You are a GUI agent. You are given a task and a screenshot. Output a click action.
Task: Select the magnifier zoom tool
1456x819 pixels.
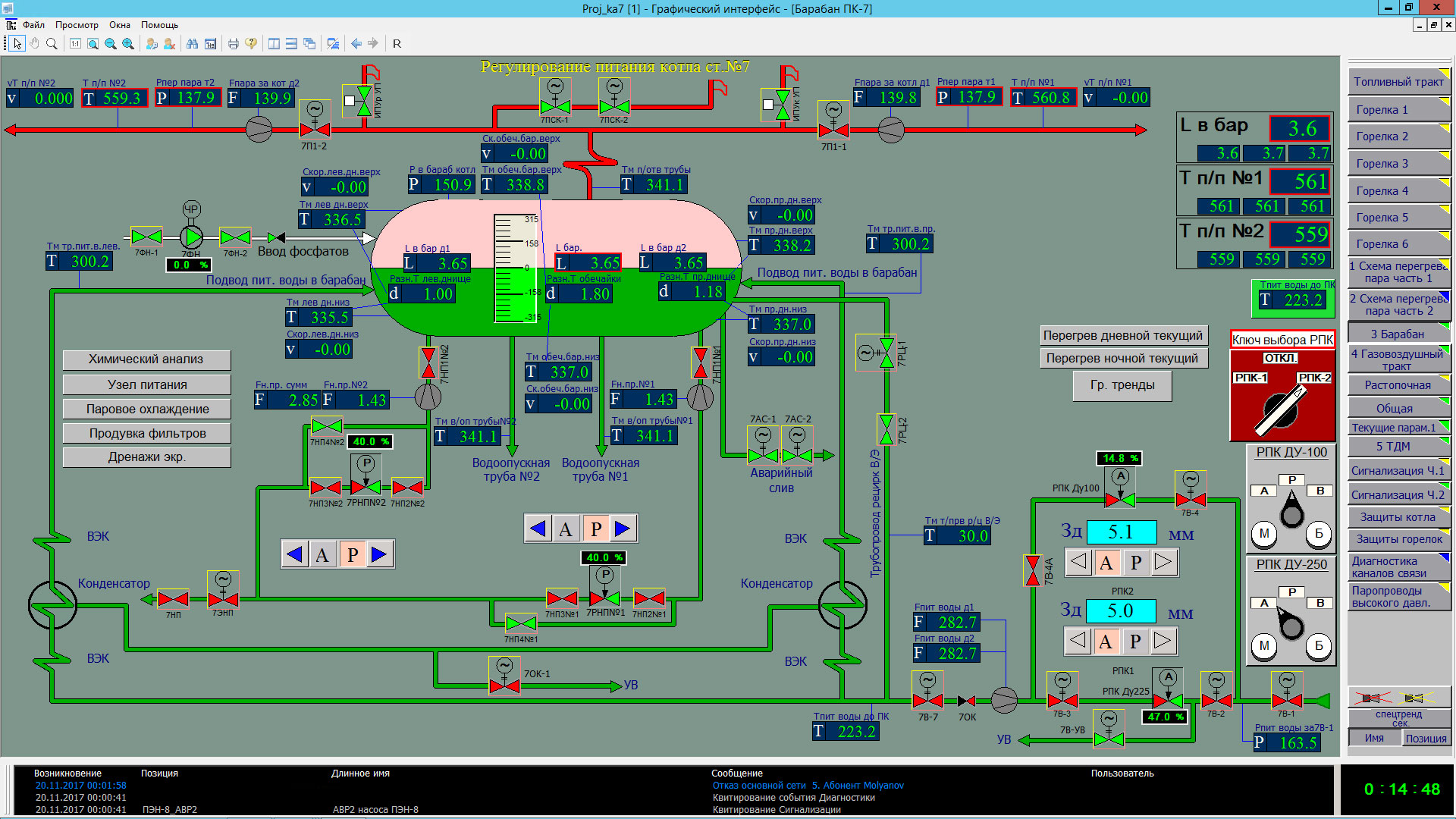pos(52,44)
